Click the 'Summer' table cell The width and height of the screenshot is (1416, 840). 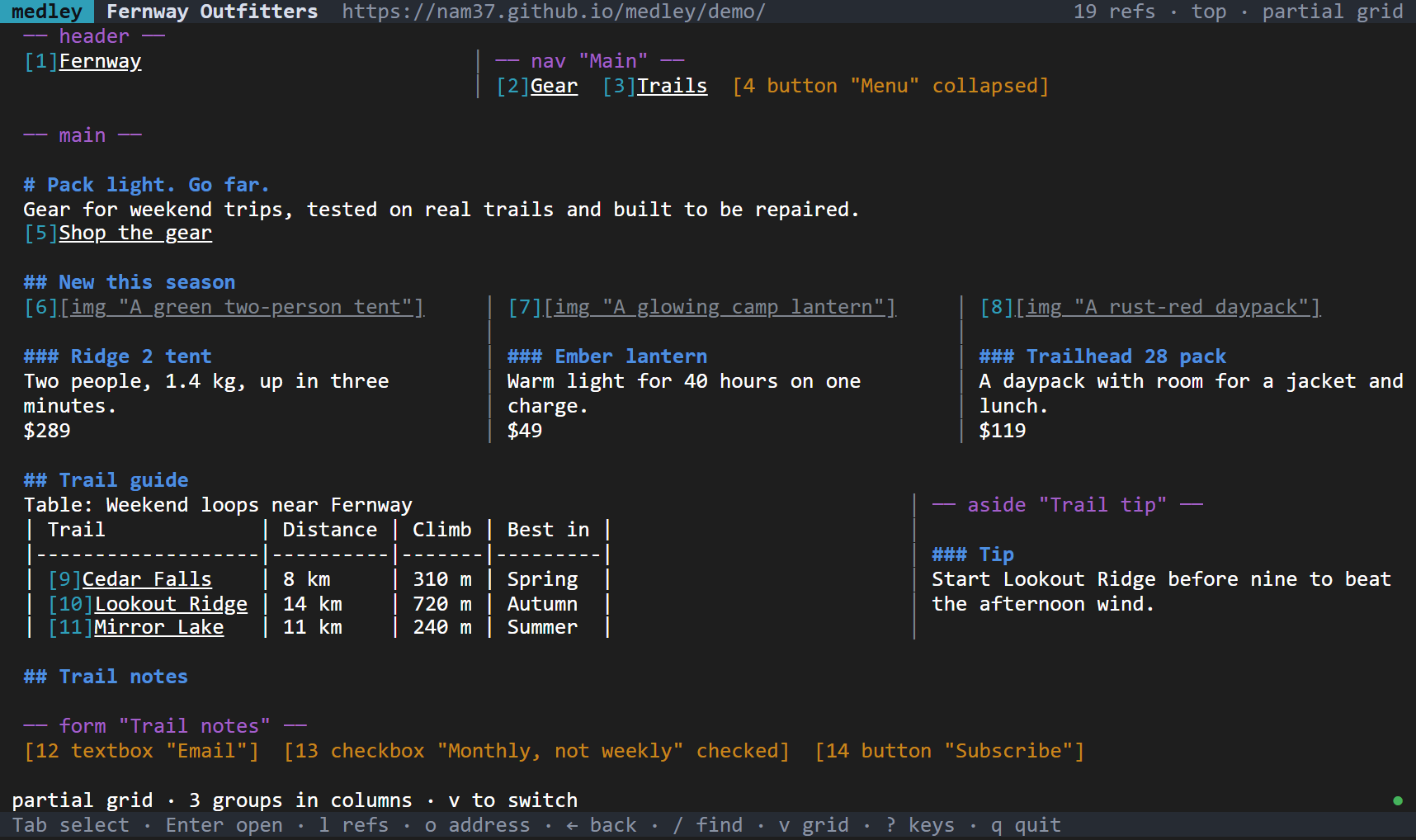(543, 627)
